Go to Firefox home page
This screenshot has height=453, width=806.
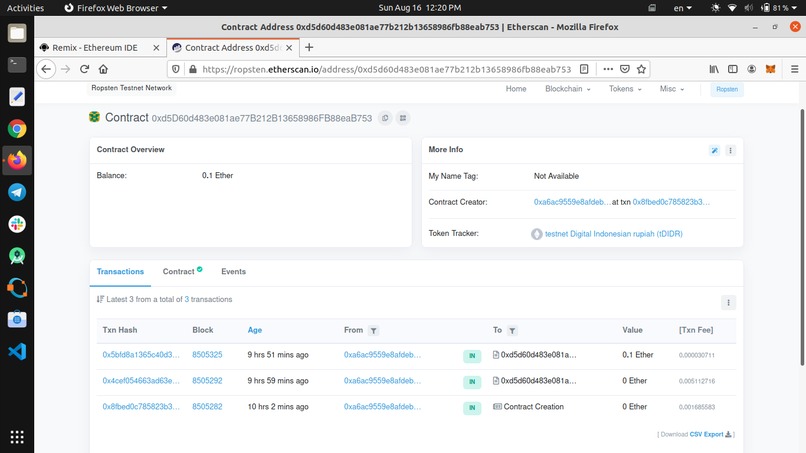tap(103, 69)
